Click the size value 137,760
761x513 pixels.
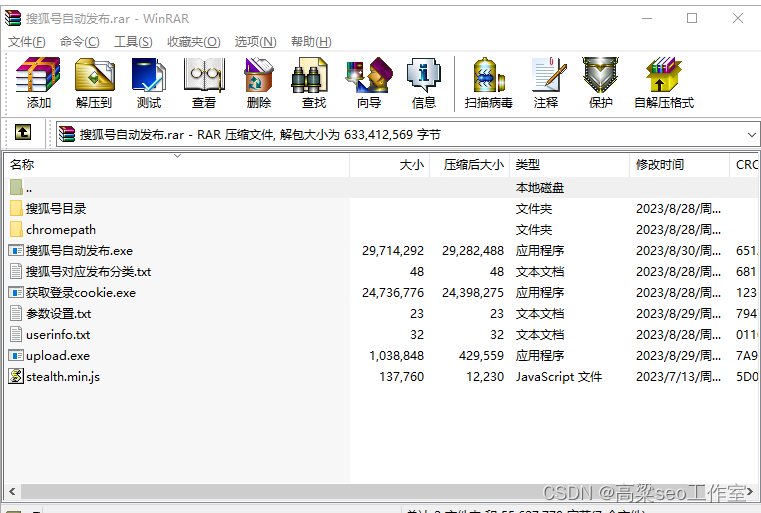401,377
